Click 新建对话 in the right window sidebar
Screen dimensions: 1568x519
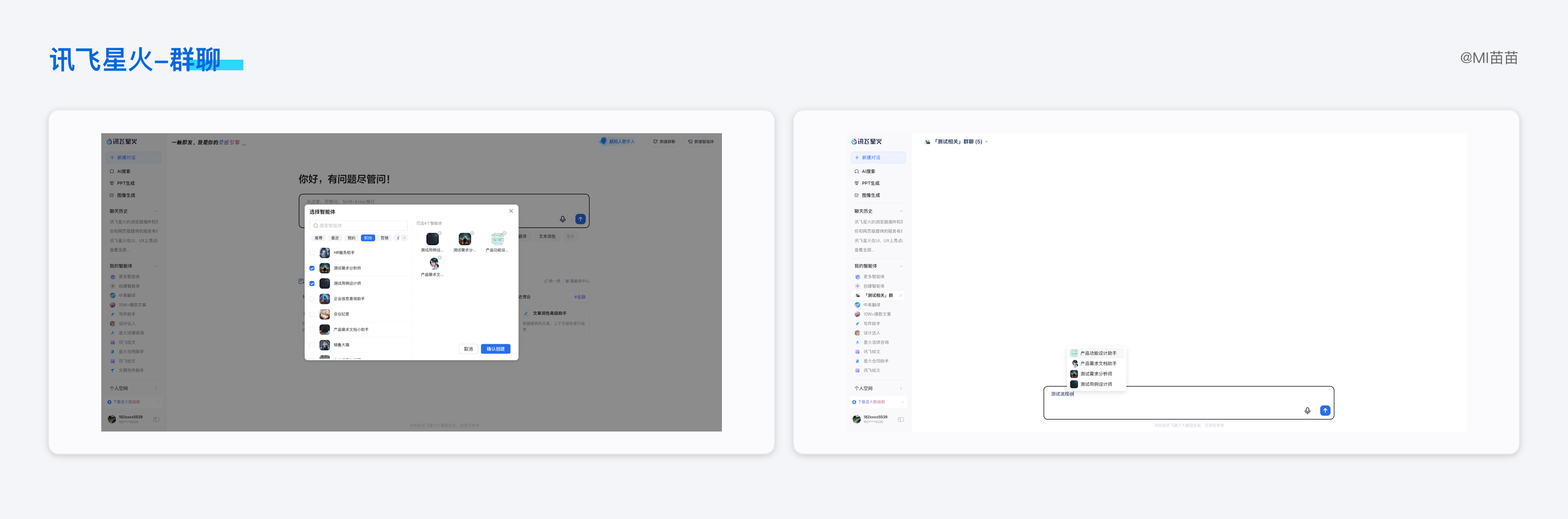878,158
